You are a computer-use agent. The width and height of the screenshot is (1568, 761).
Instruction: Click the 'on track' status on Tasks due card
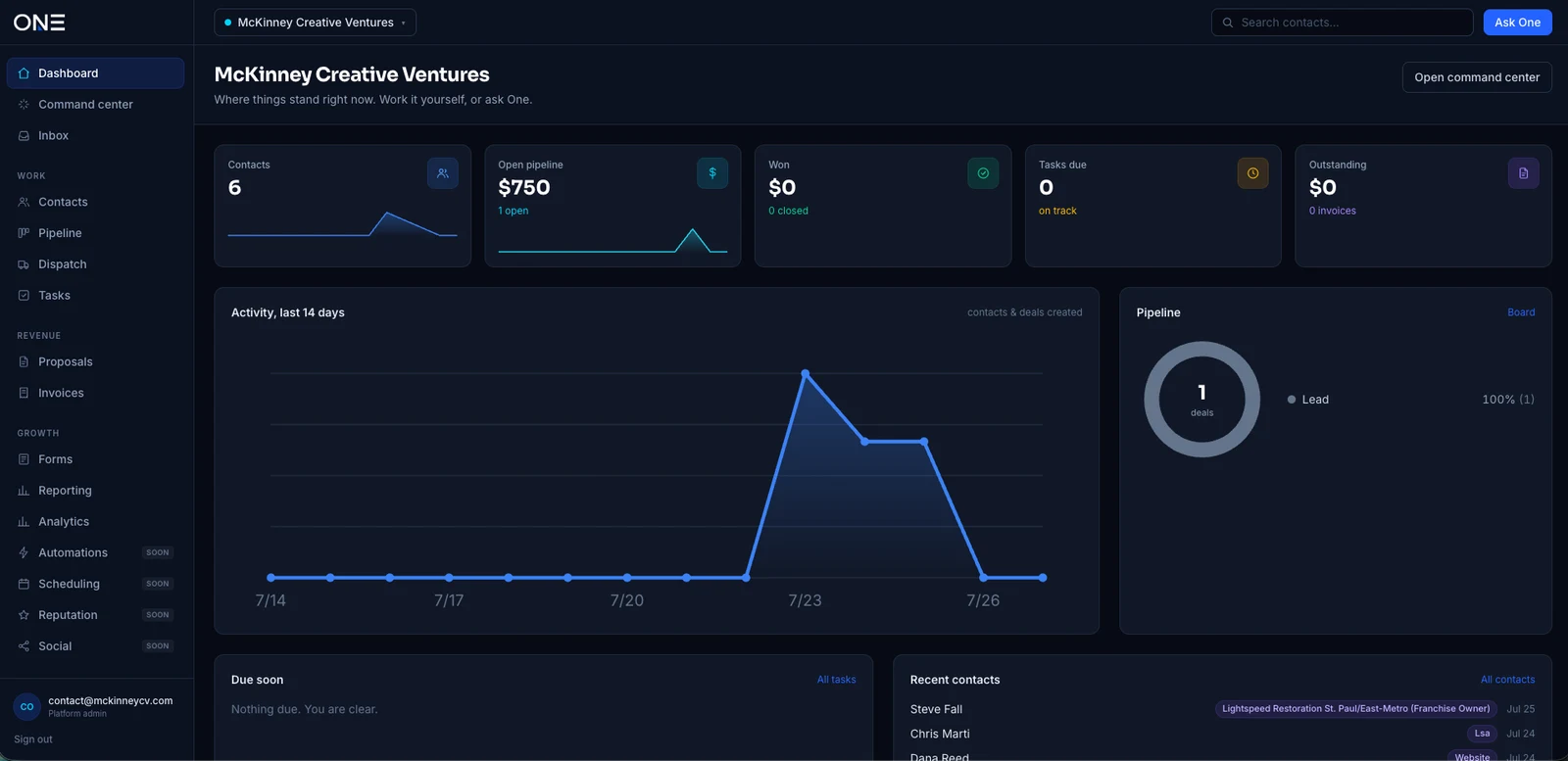pos(1057,211)
